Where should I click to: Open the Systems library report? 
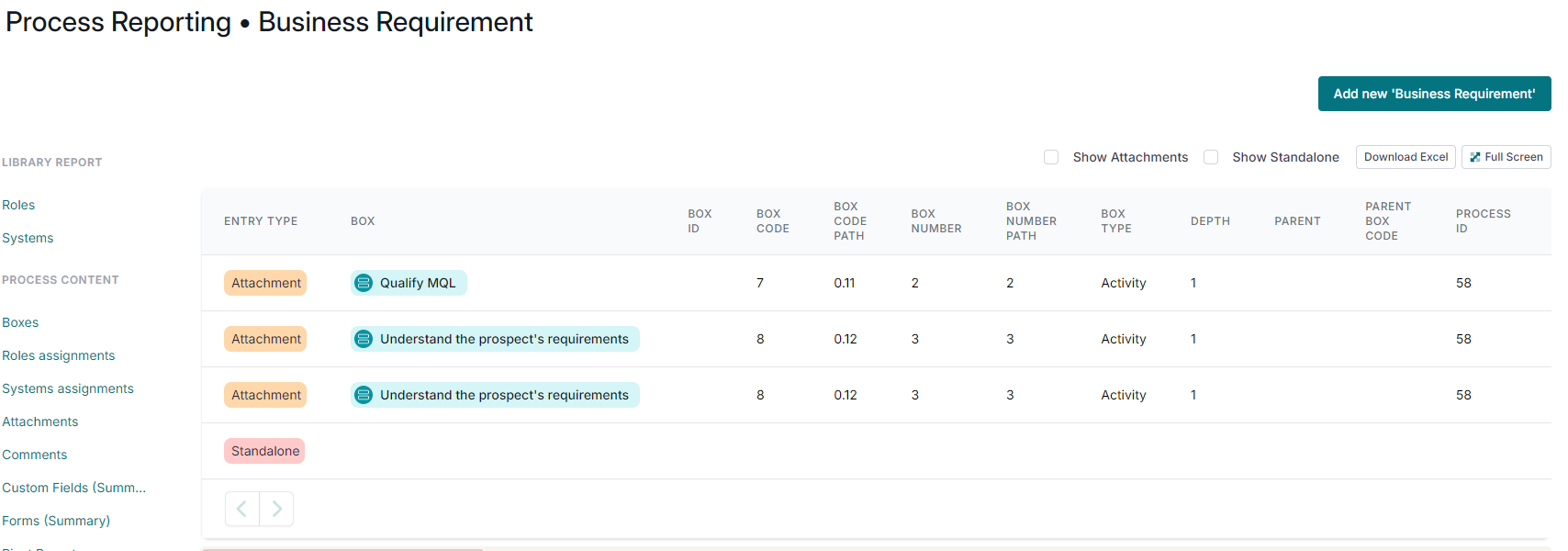tap(28, 238)
